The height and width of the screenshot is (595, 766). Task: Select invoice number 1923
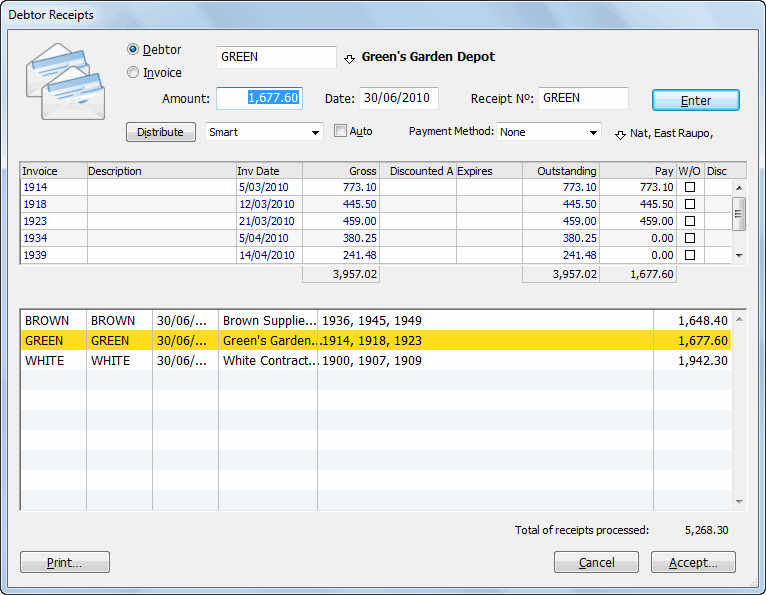coord(35,221)
